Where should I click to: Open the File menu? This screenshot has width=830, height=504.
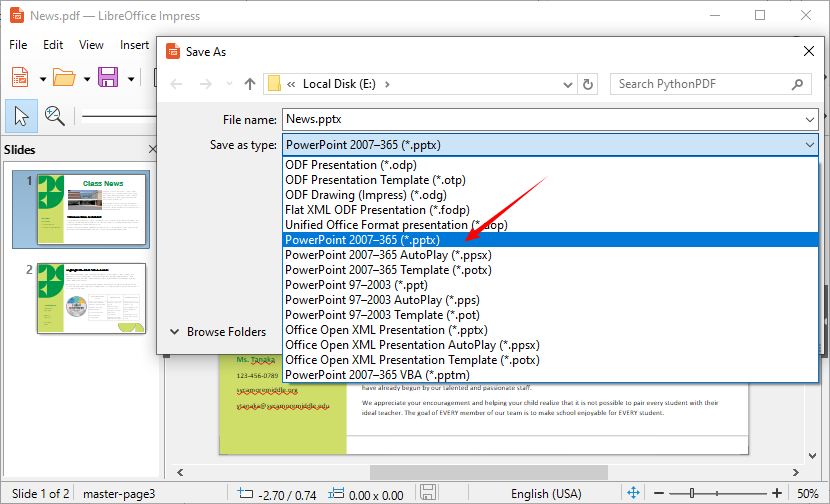(x=18, y=45)
